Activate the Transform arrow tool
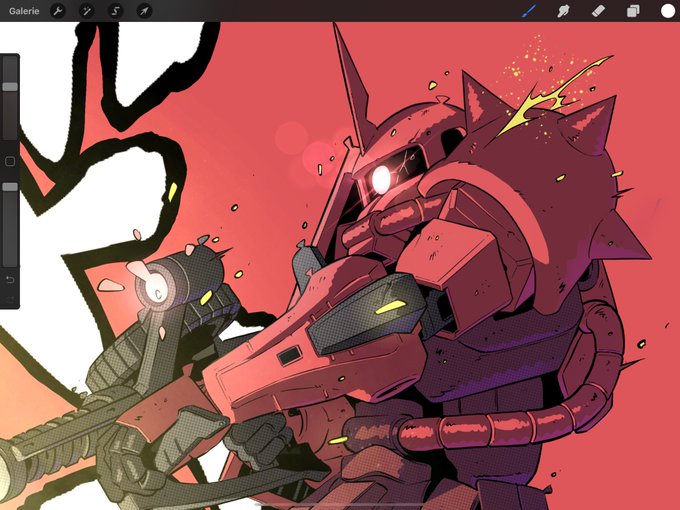This screenshot has height=510, width=680. 144,11
